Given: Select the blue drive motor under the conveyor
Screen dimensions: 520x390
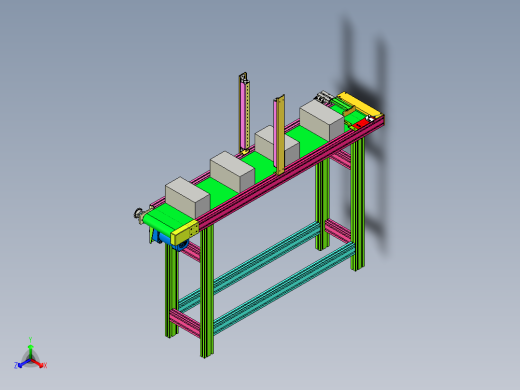Looking at the screenshot, I should [170, 242].
